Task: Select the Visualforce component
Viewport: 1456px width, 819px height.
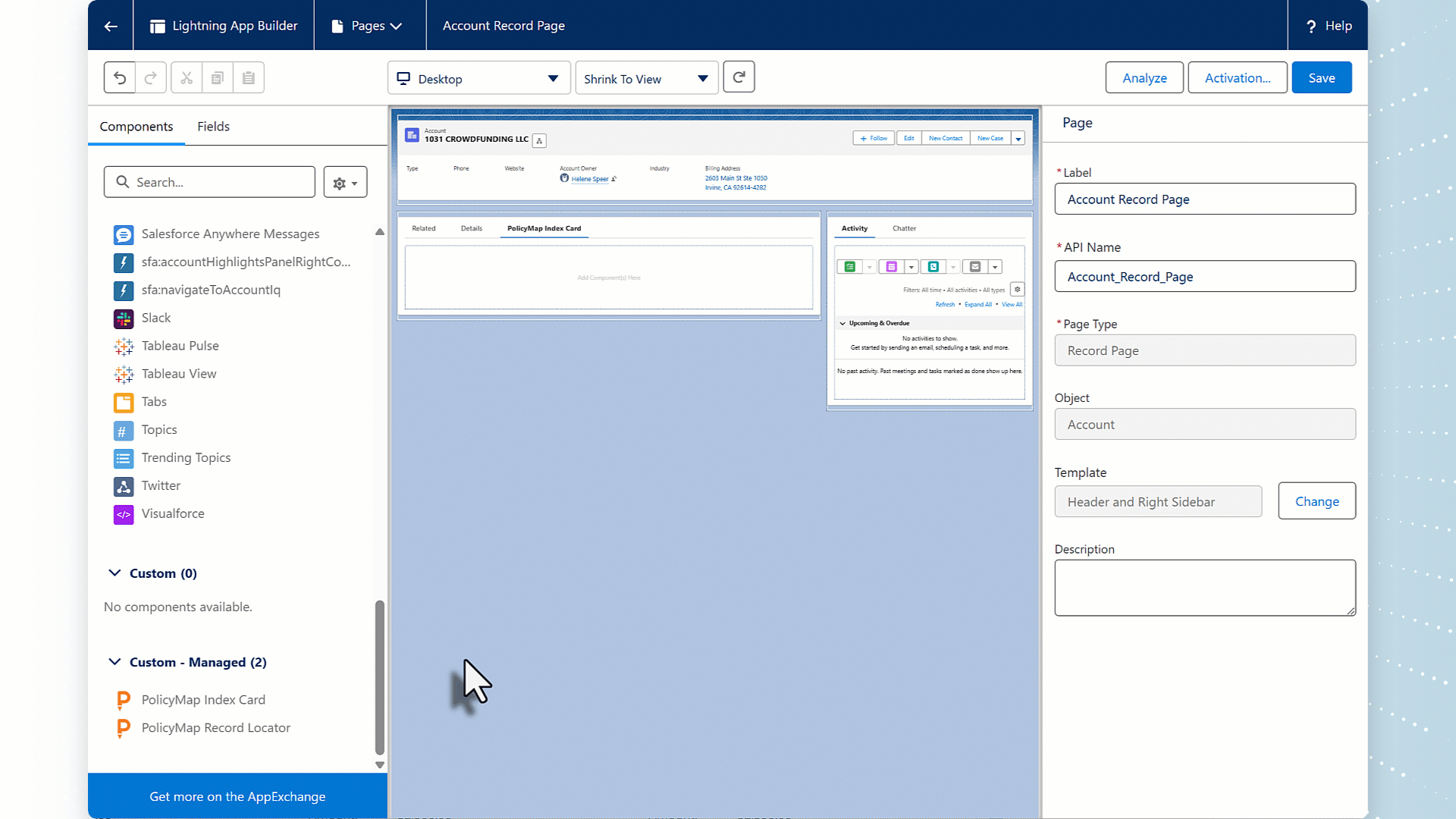Action: (173, 513)
